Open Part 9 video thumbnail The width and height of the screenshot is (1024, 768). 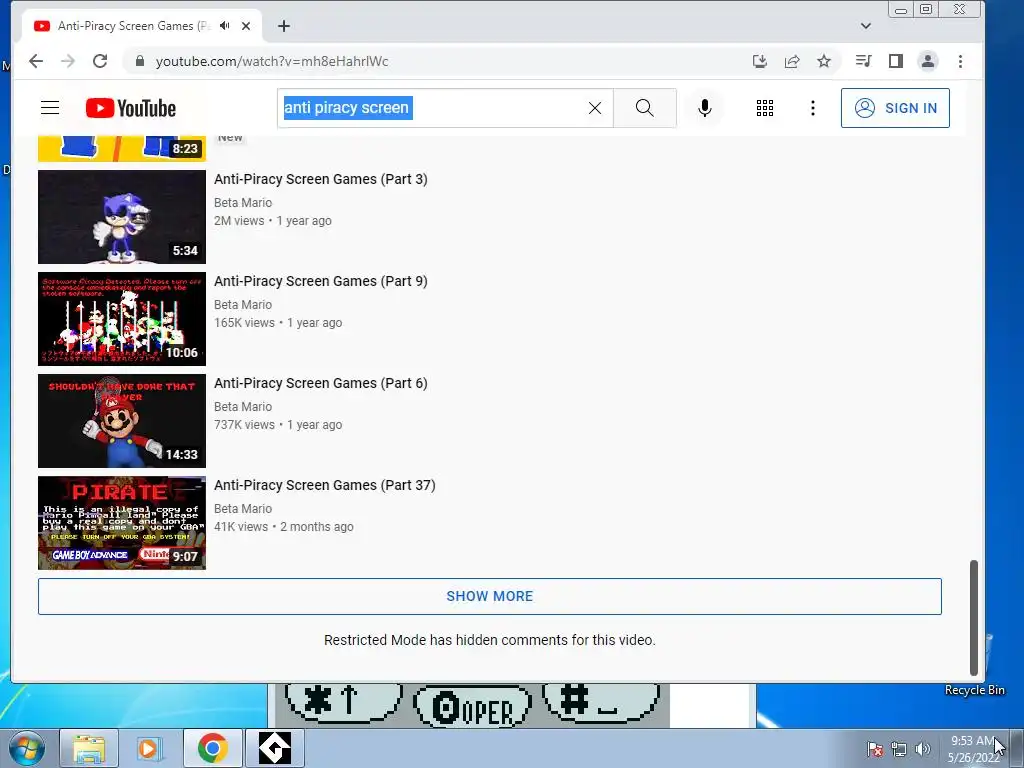pyautogui.click(x=122, y=319)
